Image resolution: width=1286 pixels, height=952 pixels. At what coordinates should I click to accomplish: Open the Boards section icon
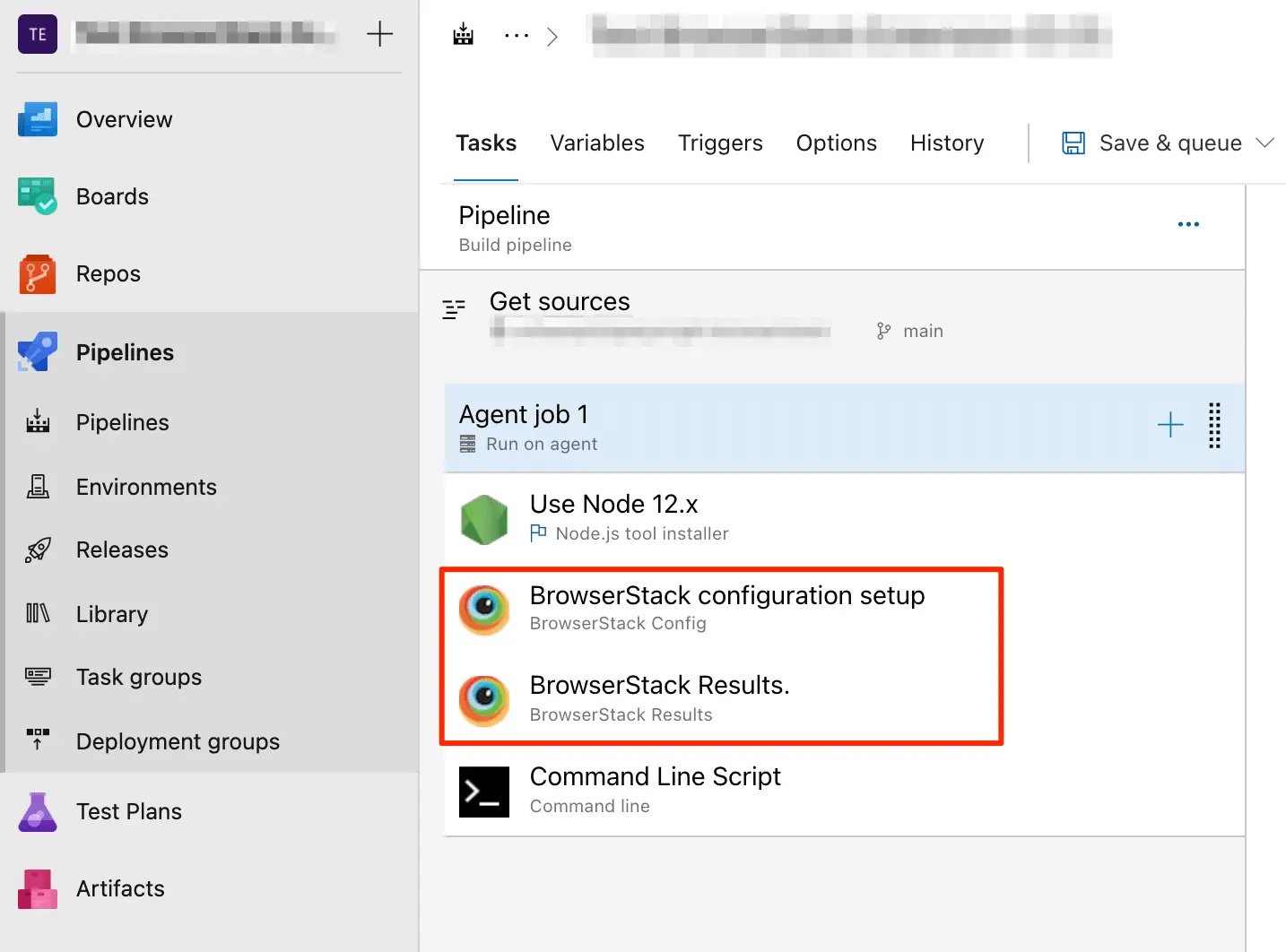[38, 196]
